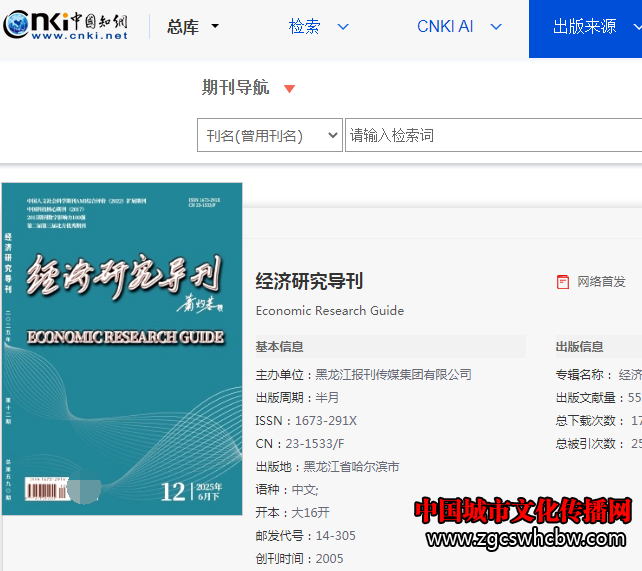
Task: Click the caret arrow next to 总库
Action: click(215, 27)
